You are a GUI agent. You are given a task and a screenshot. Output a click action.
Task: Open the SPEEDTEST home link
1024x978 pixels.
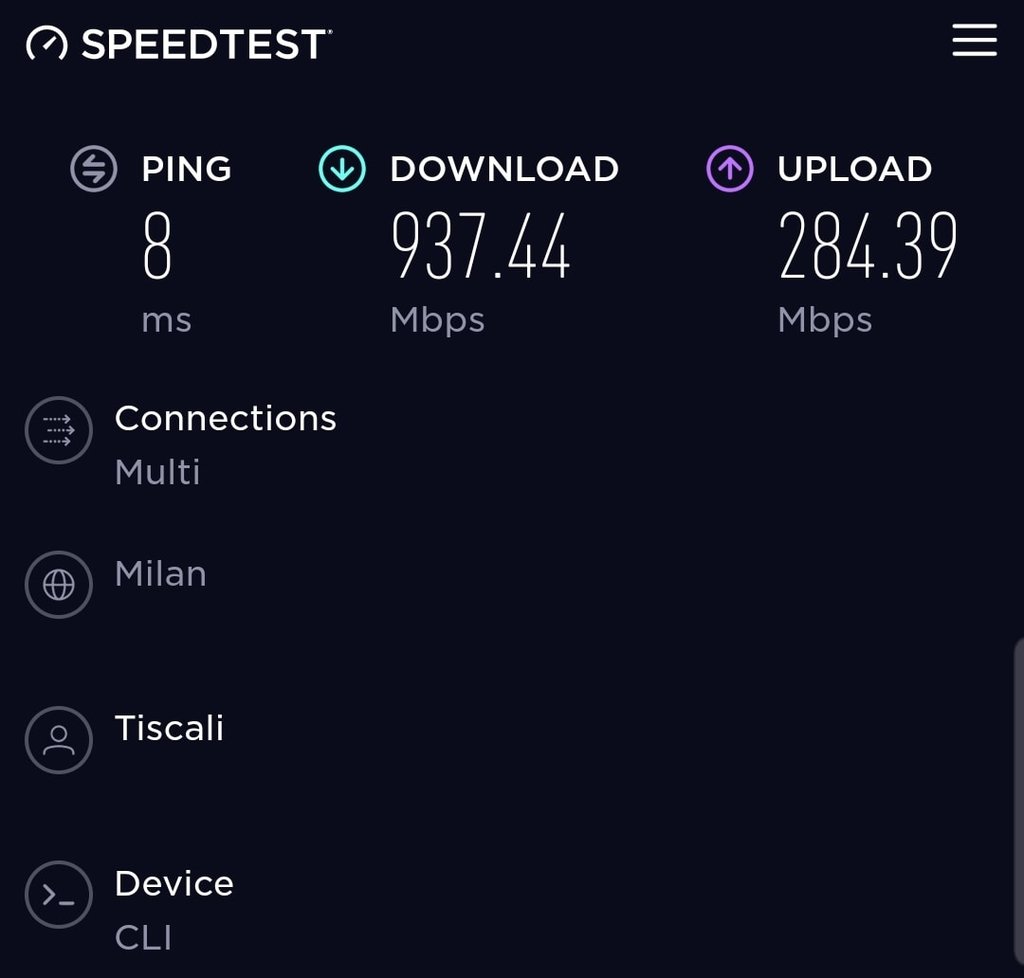[204, 44]
